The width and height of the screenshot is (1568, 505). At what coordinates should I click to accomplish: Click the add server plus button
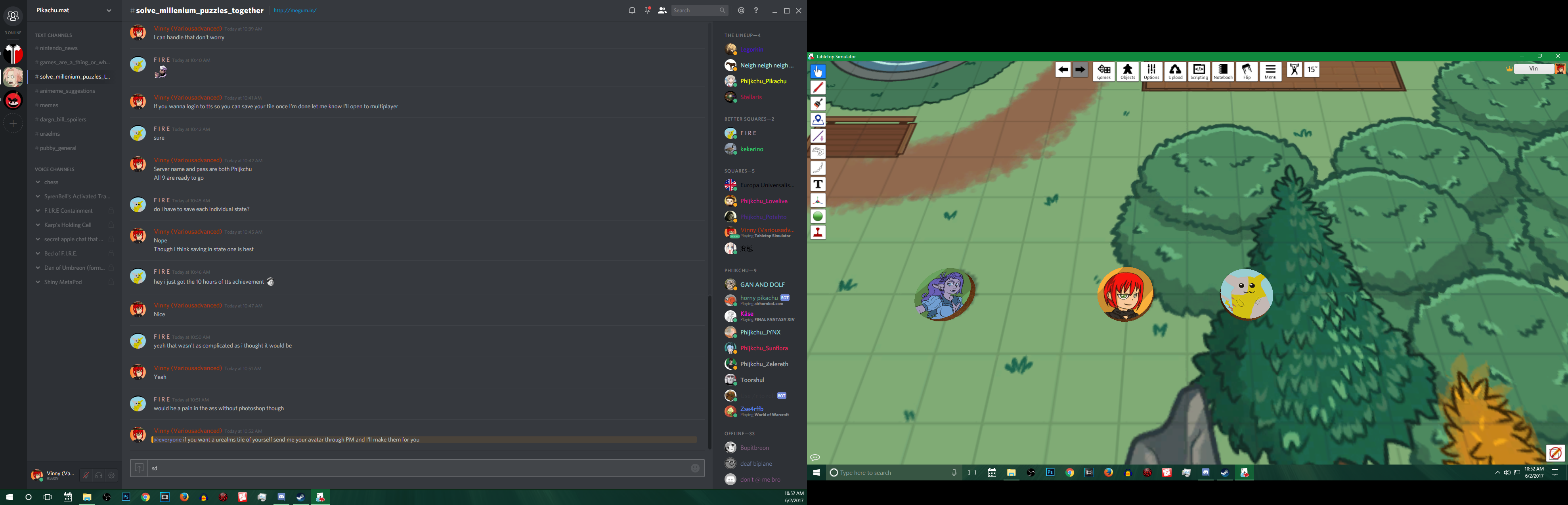(x=13, y=123)
